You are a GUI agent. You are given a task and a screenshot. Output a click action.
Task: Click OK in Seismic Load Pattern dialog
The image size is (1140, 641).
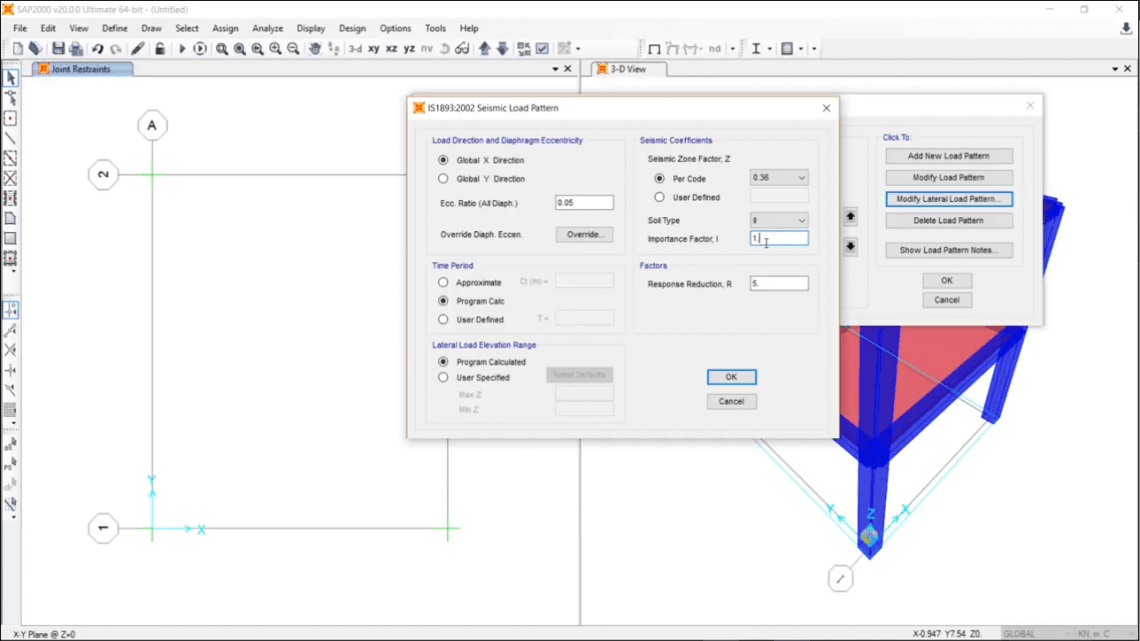pyautogui.click(x=731, y=376)
